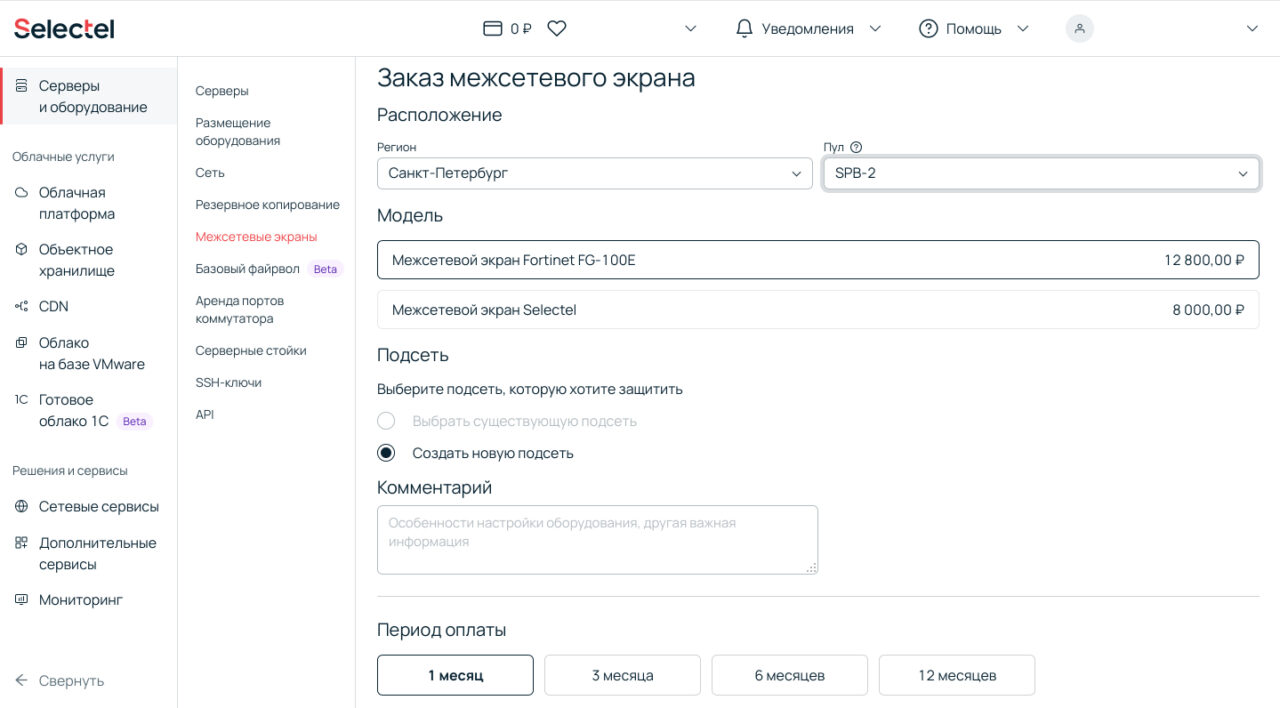Choose 6 месяцев payment period
This screenshot has width=1280, height=708.
790,675
